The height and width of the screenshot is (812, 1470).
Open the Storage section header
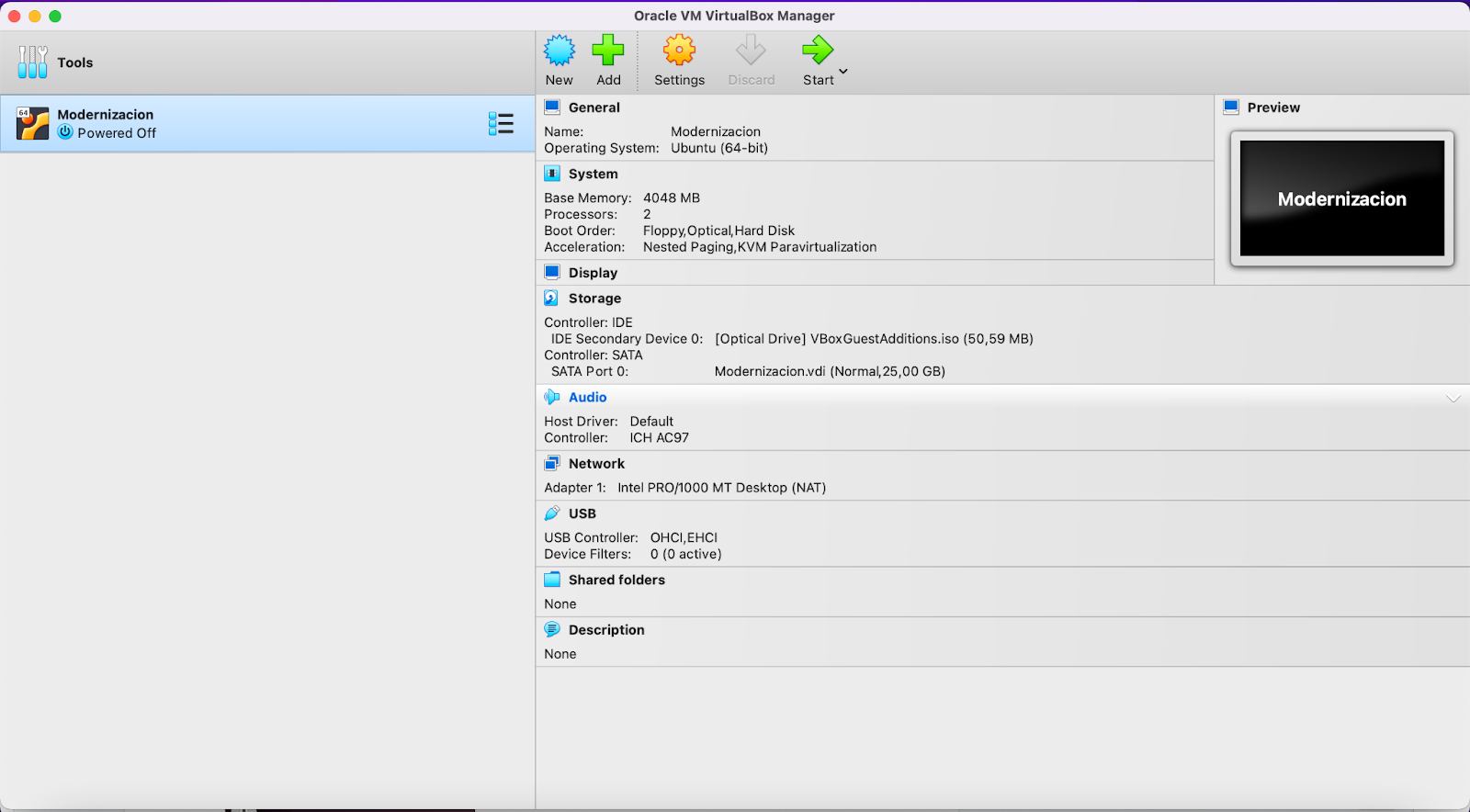[594, 299]
